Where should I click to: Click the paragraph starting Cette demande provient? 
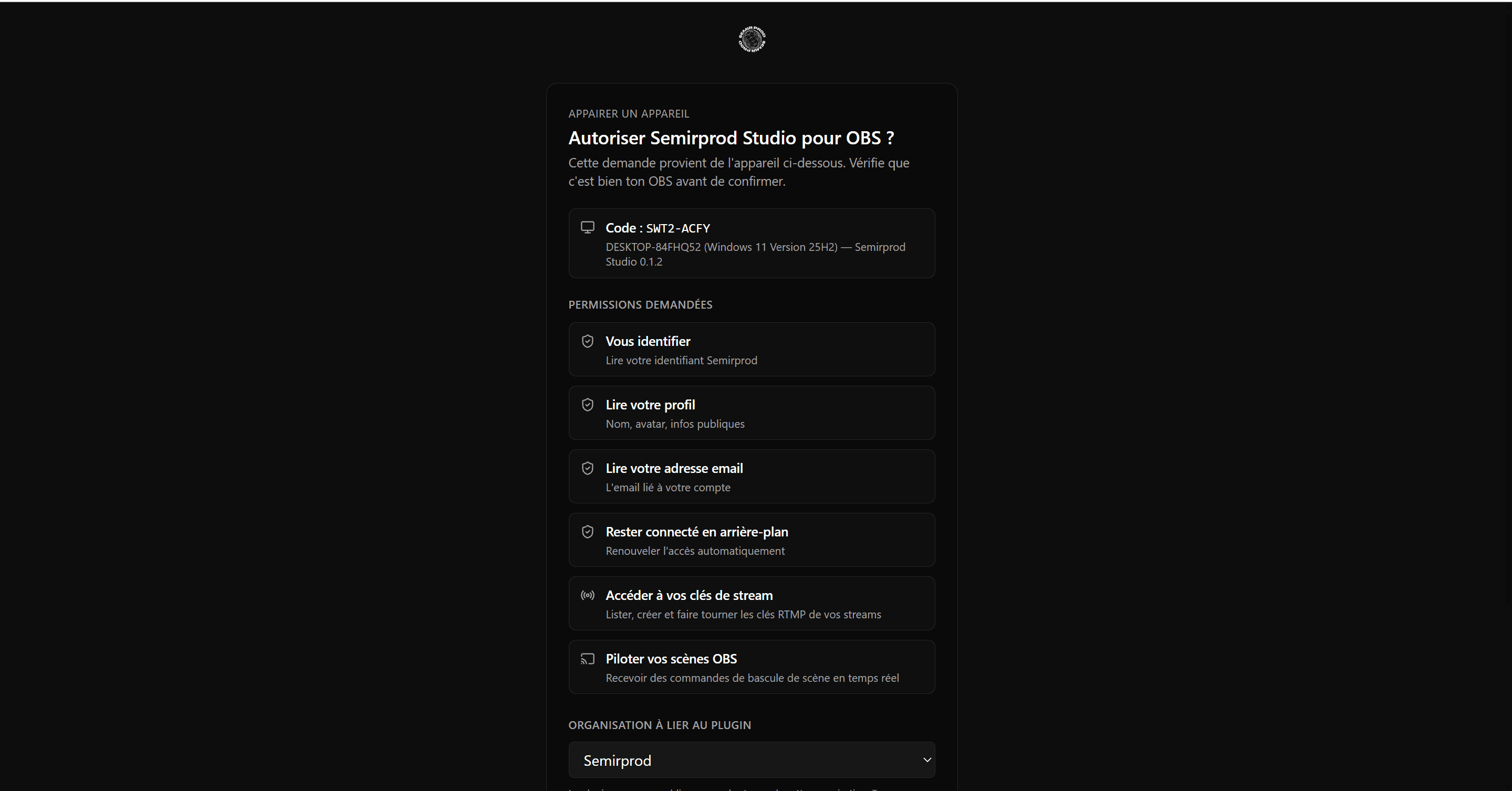pyautogui.click(x=739, y=172)
